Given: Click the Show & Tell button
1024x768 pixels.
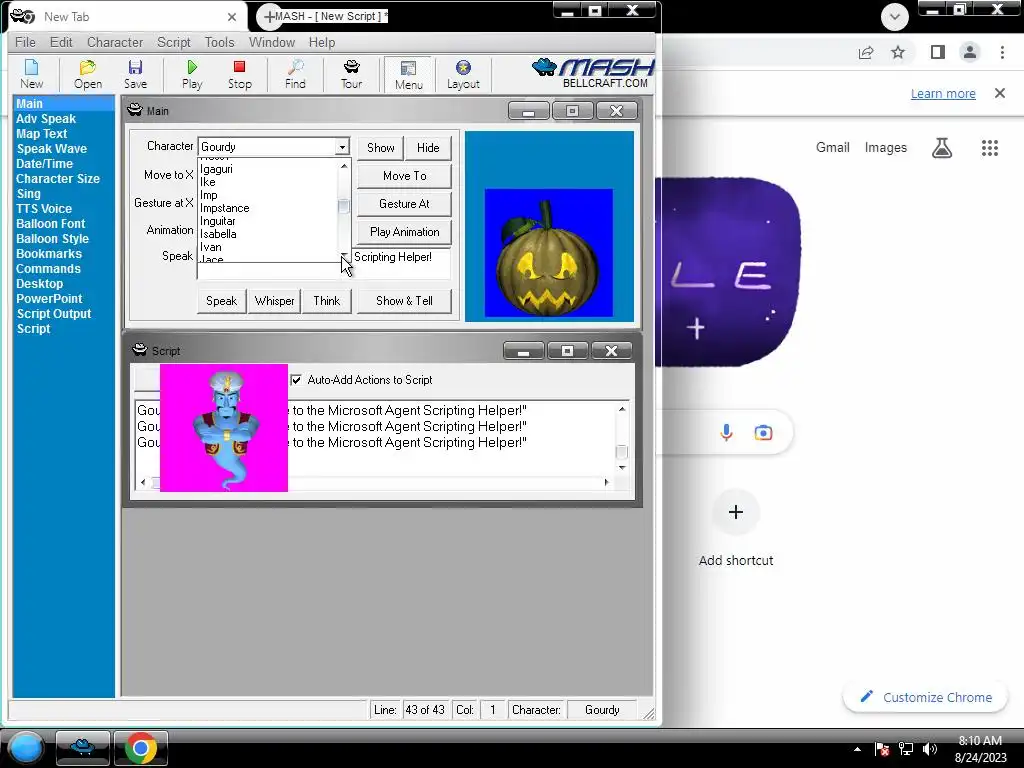Looking at the screenshot, I should pyautogui.click(x=404, y=301).
